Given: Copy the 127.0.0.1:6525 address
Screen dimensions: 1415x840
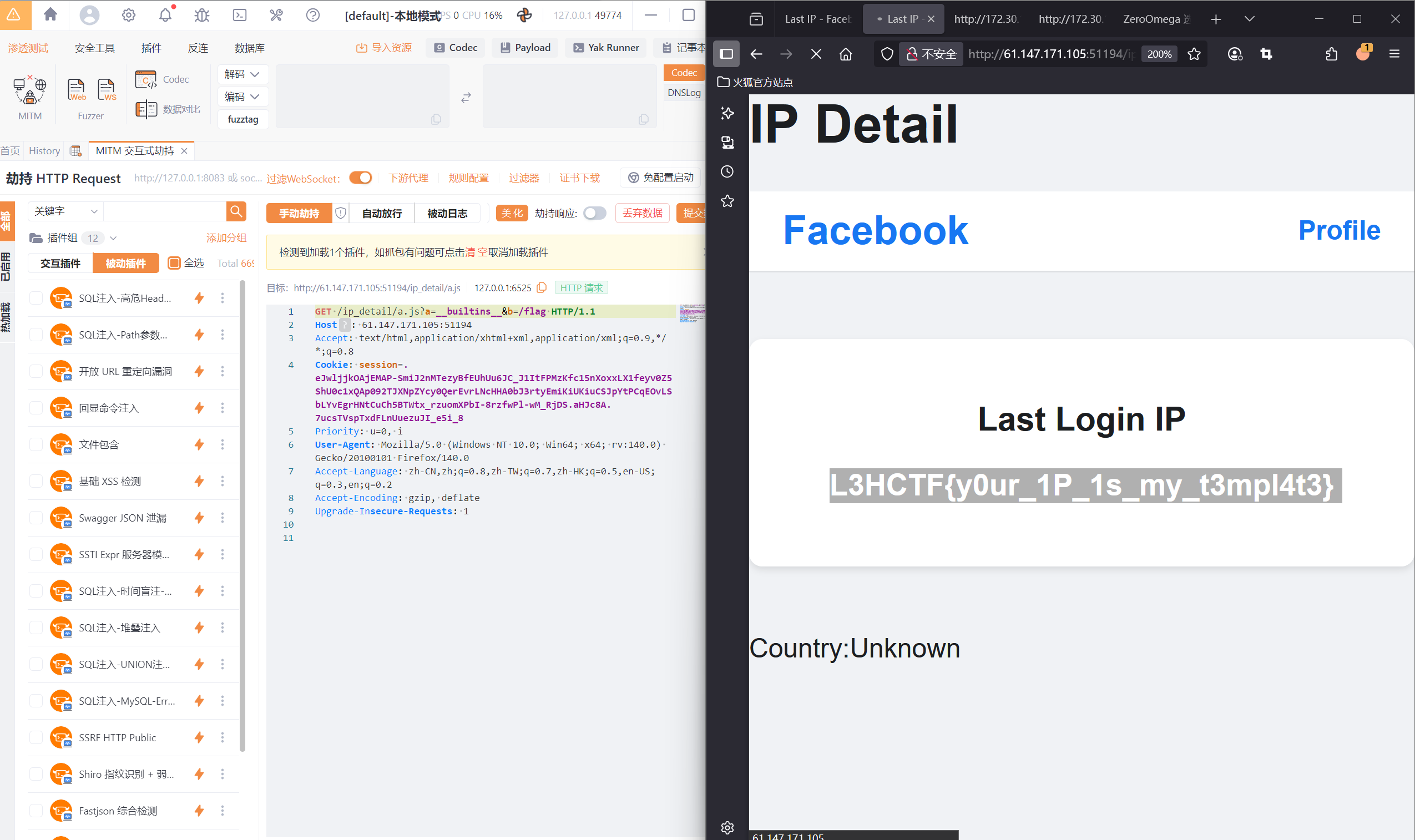Looking at the screenshot, I should click(x=542, y=287).
